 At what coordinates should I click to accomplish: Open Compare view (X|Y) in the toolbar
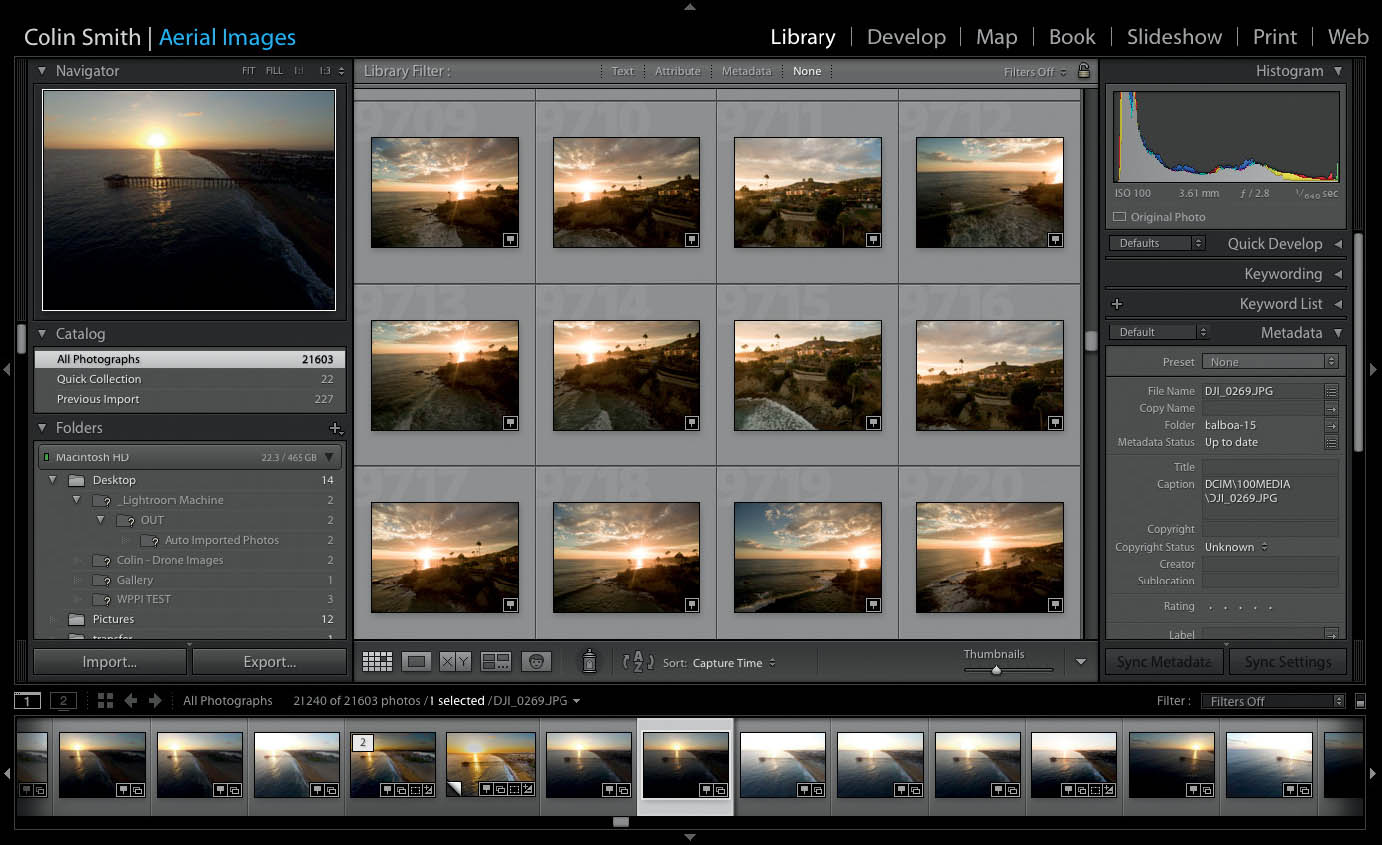[x=455, y=661]
